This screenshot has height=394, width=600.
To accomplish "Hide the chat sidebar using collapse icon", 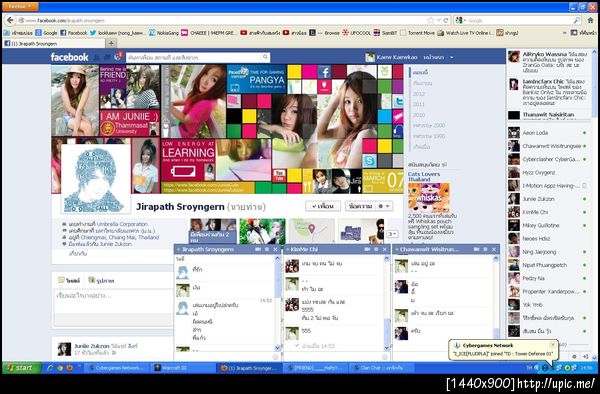I will (x=585, y=357).
